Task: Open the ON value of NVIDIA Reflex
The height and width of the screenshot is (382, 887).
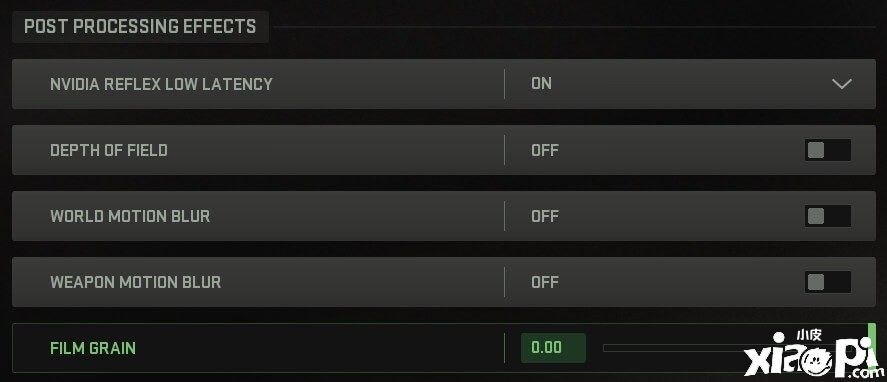Action: pos(541,84)
